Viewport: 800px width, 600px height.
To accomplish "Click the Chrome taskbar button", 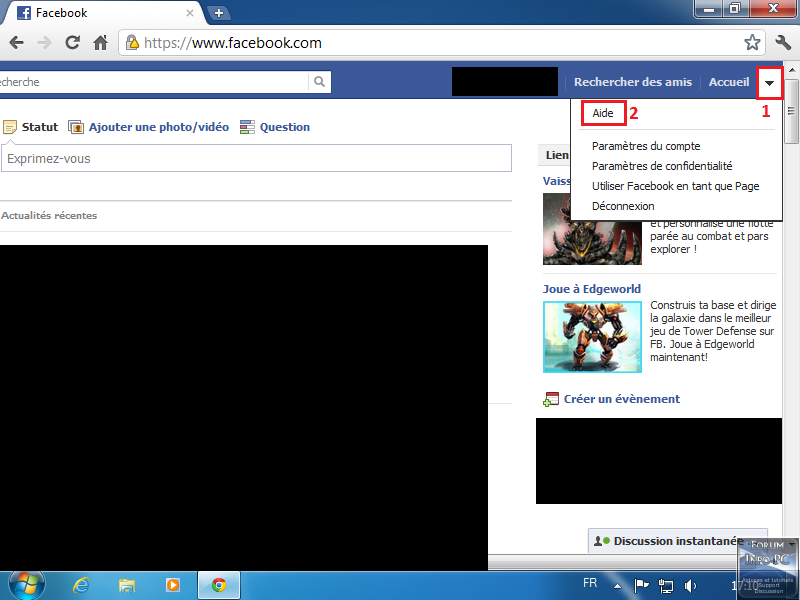I will pos(219,585).
